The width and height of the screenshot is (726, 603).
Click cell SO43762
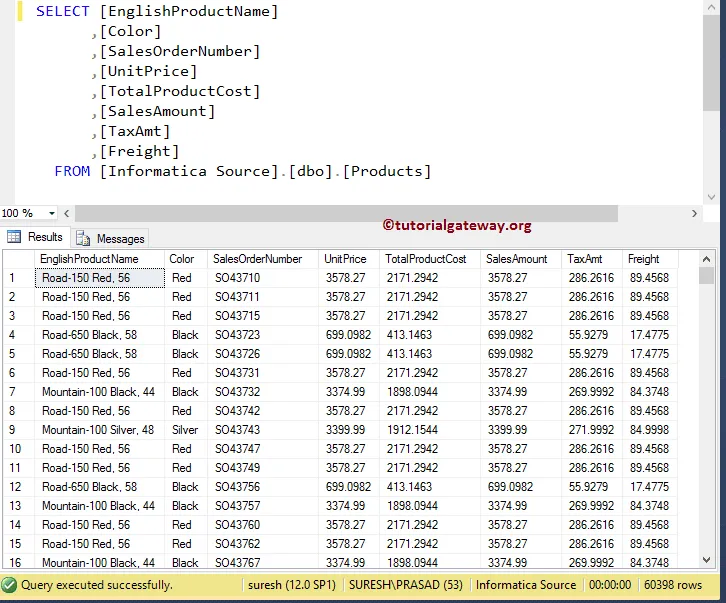point(263,544)
